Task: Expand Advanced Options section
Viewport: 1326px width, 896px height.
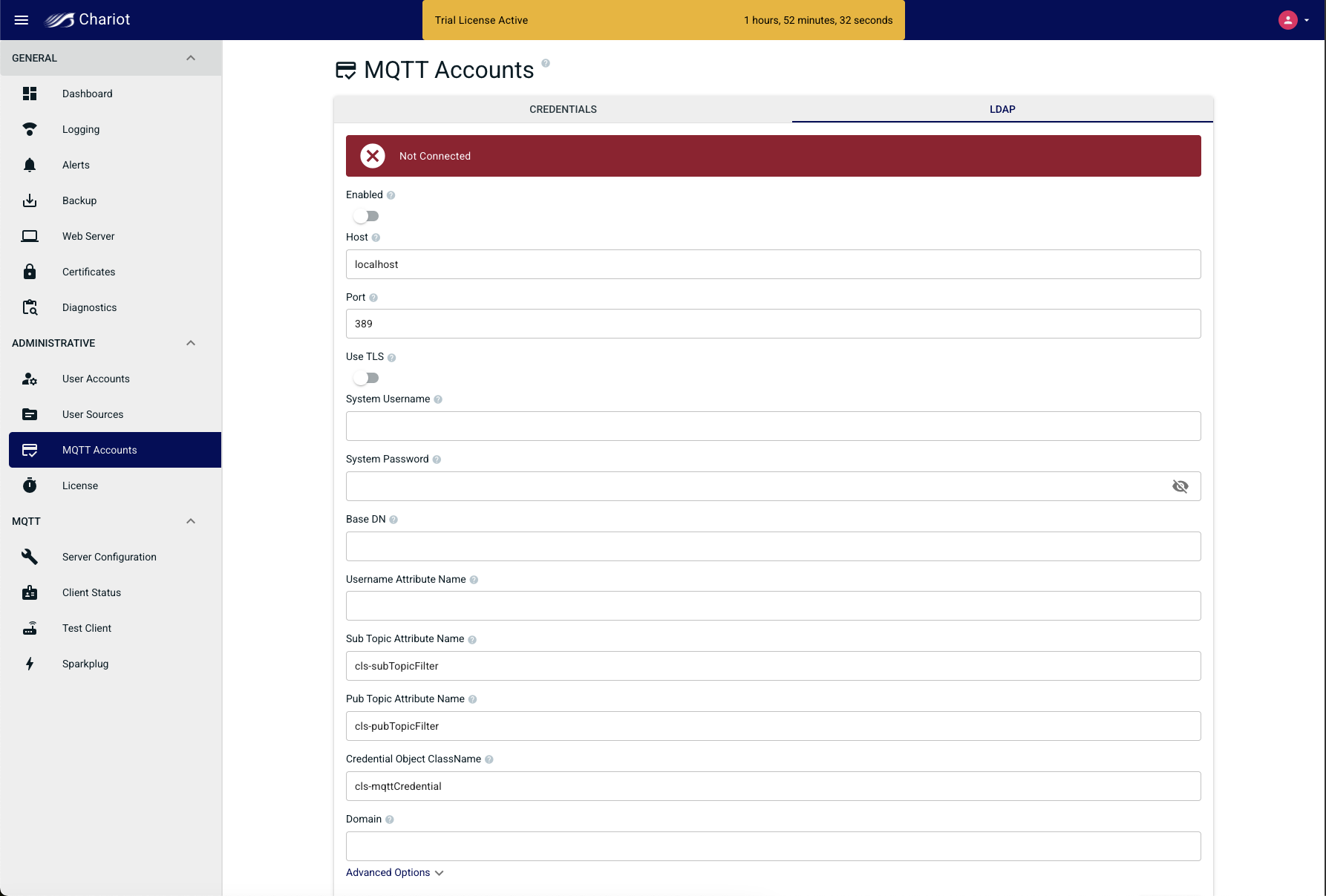Action: (394, 872)
